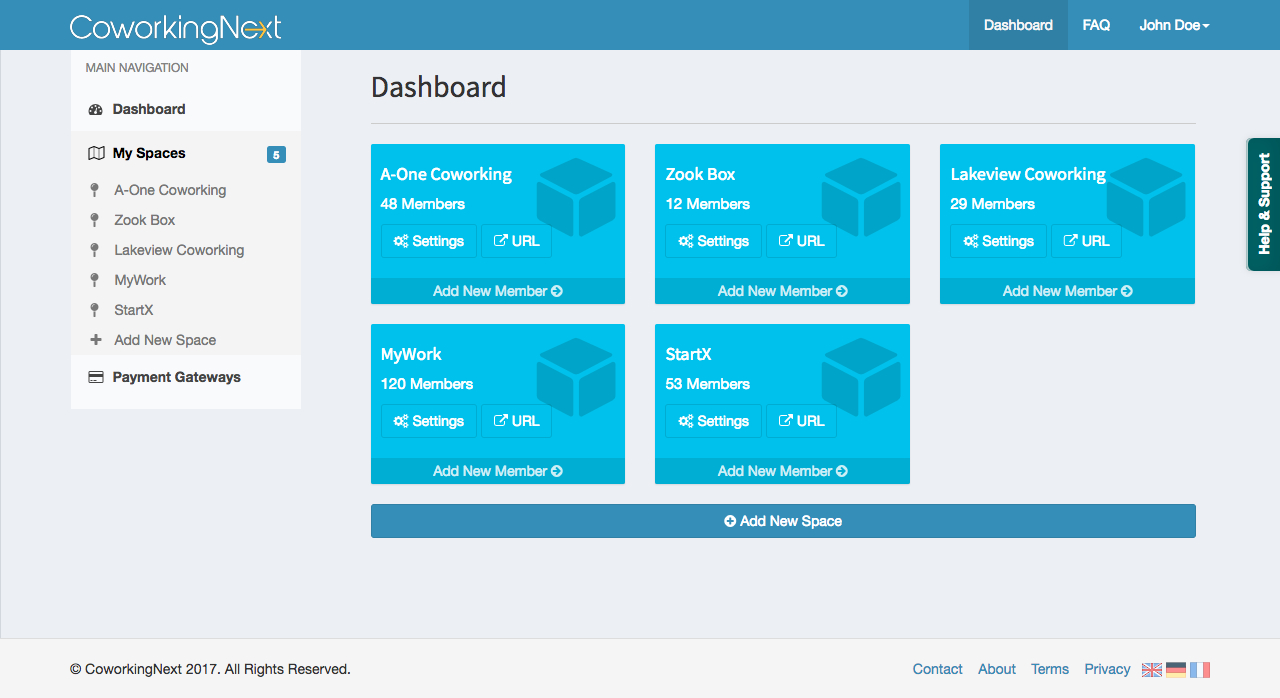This screenshot has height=698, width=1280.
Task: Click the pin icon beside A-One Coworking
Action: click(x=95, y=190)
